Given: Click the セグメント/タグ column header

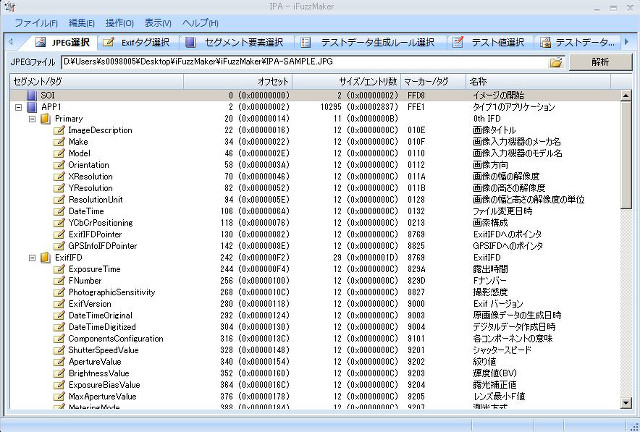Looking at the screenshot, I should click(96, 82).
